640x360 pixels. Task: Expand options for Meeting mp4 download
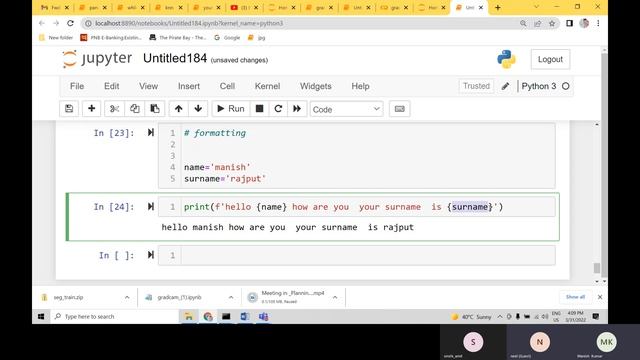(x=335, y=297)
